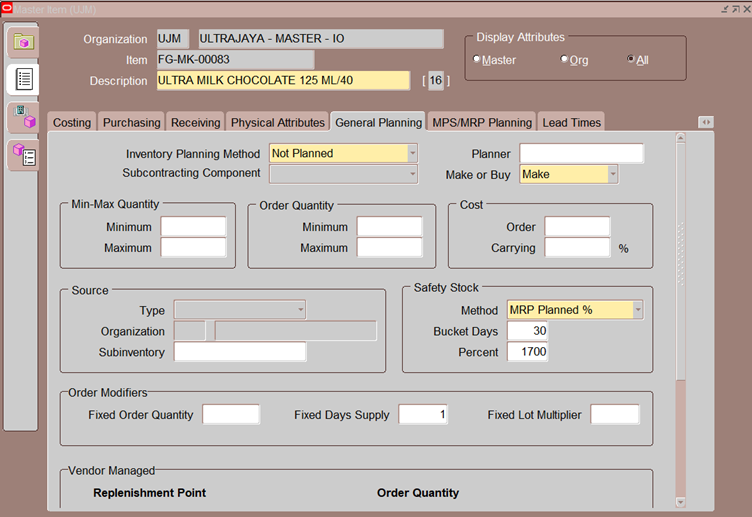Click the Cost Order field

pos(577,226)
